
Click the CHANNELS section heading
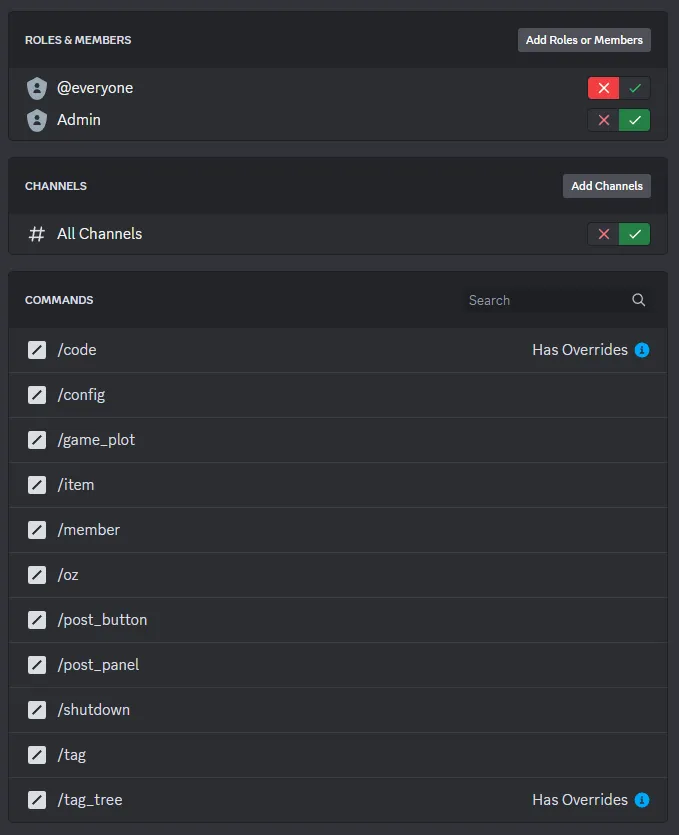(x=55, y=186)
